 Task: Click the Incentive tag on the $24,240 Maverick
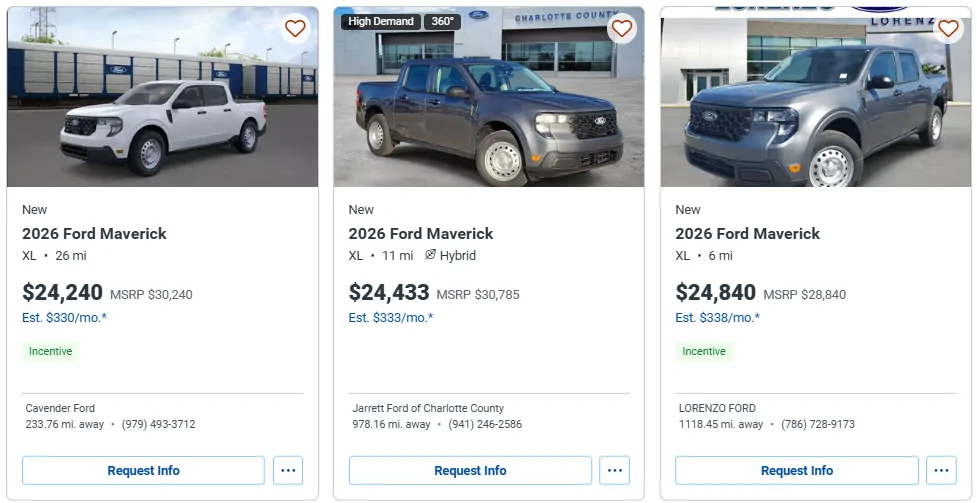50,351
